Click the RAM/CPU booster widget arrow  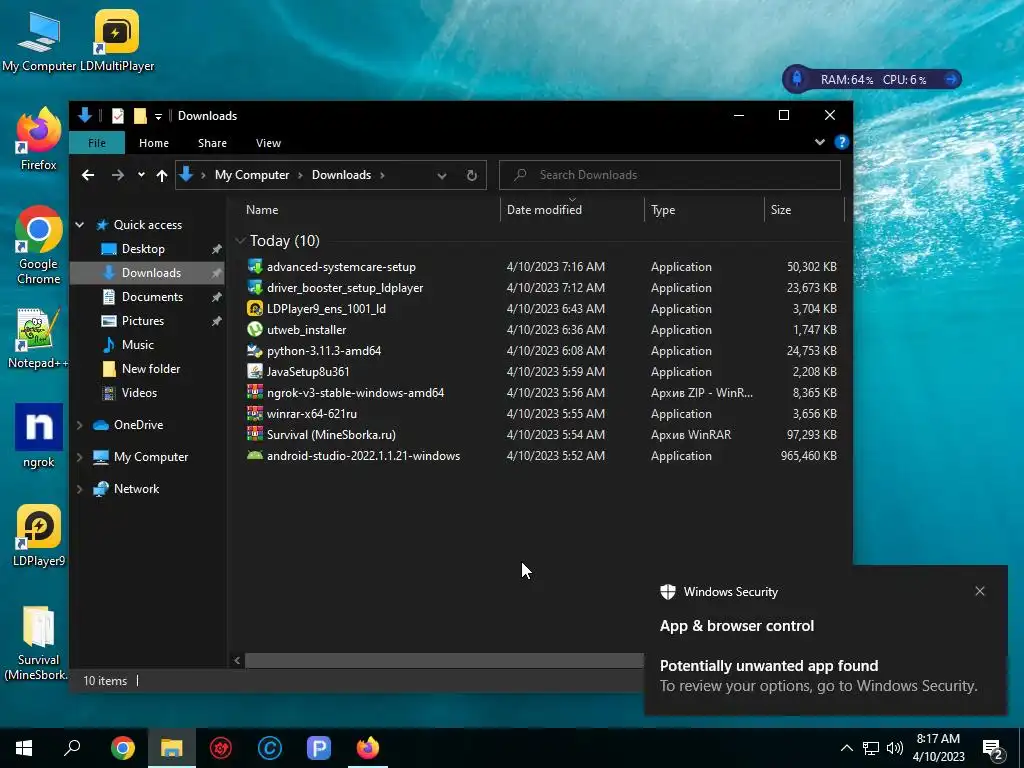tap(951, 80)
